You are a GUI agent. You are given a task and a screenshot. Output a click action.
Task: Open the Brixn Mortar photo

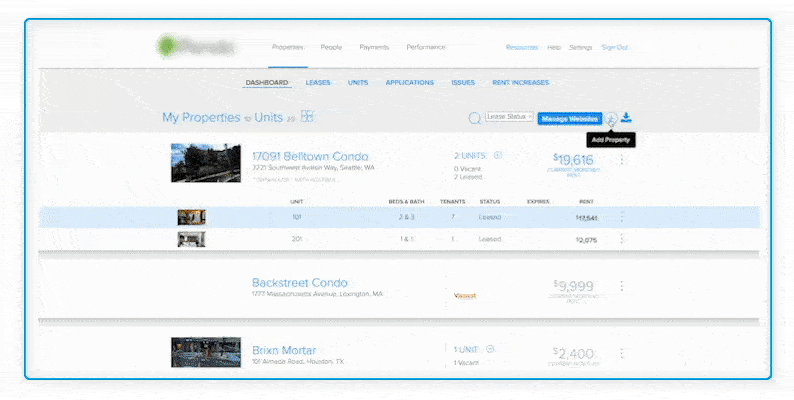[206, 352]
